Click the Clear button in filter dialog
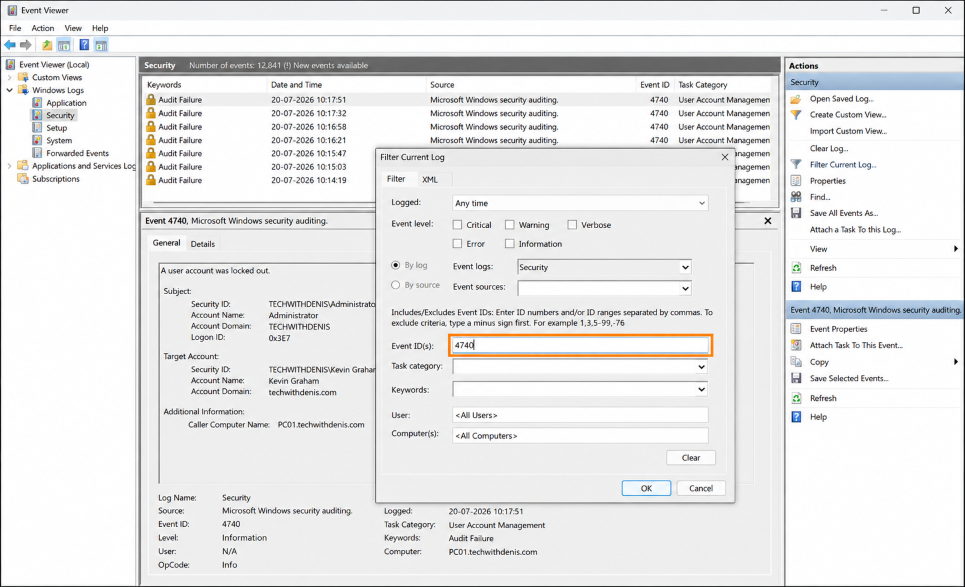Image resolution: width=965 pixels, height=587 pixels. pyautogui.click(x=691, y=458)
